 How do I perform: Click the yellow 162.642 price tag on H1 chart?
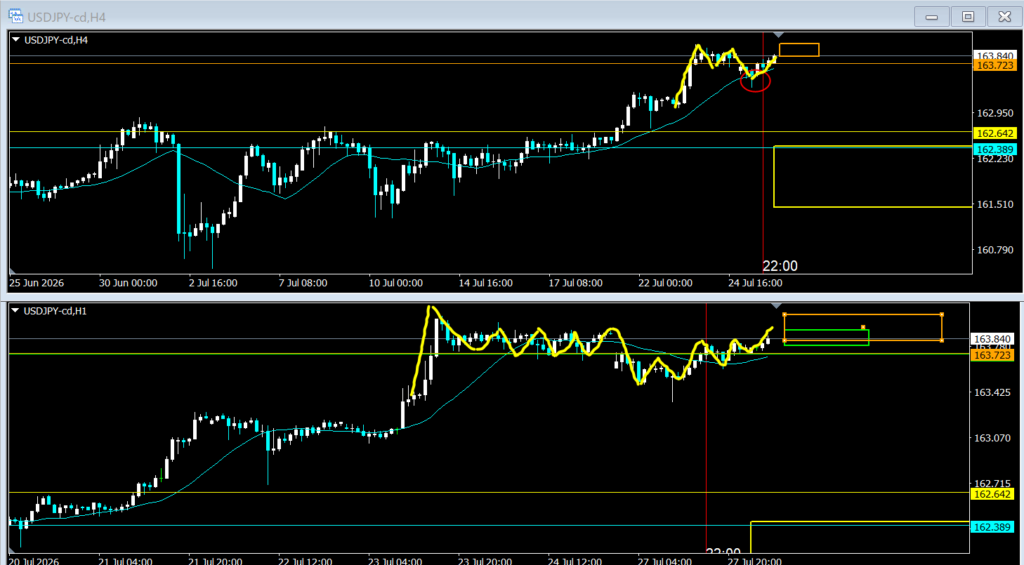[x=993, y=494]
